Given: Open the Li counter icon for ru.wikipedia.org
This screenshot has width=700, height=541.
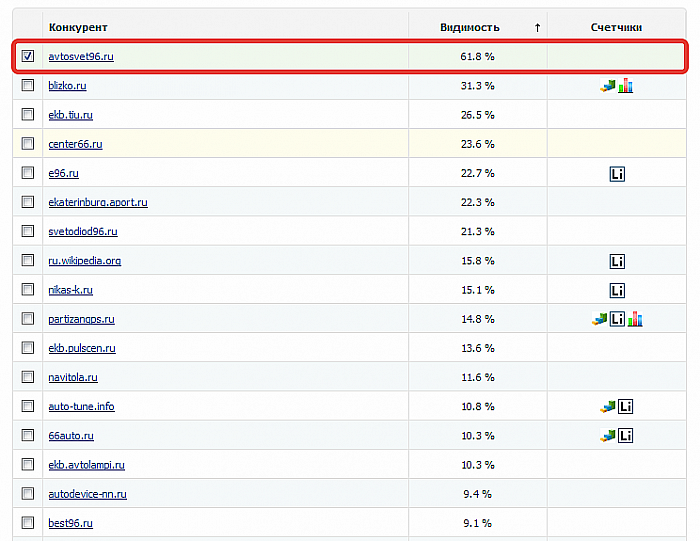Looking at the screenshot, I should pos(617,261).
